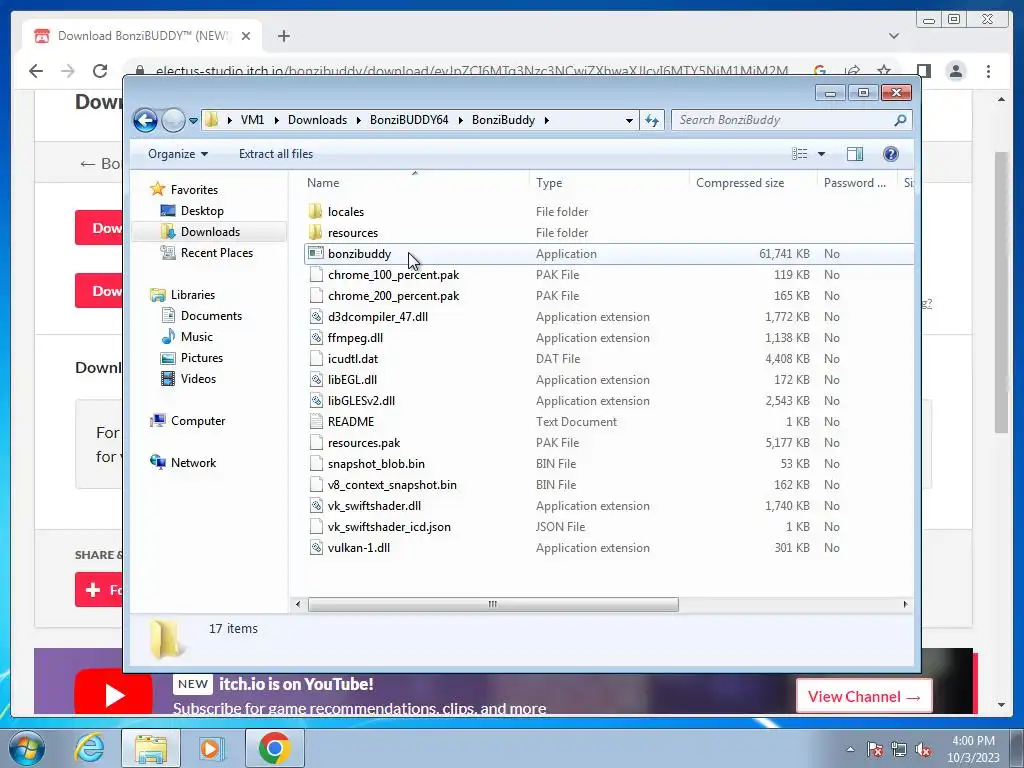The width and height of the screenshot is (1024, 768).
Task: Open Favorites in the navigation pane
Action: (194, 189)
